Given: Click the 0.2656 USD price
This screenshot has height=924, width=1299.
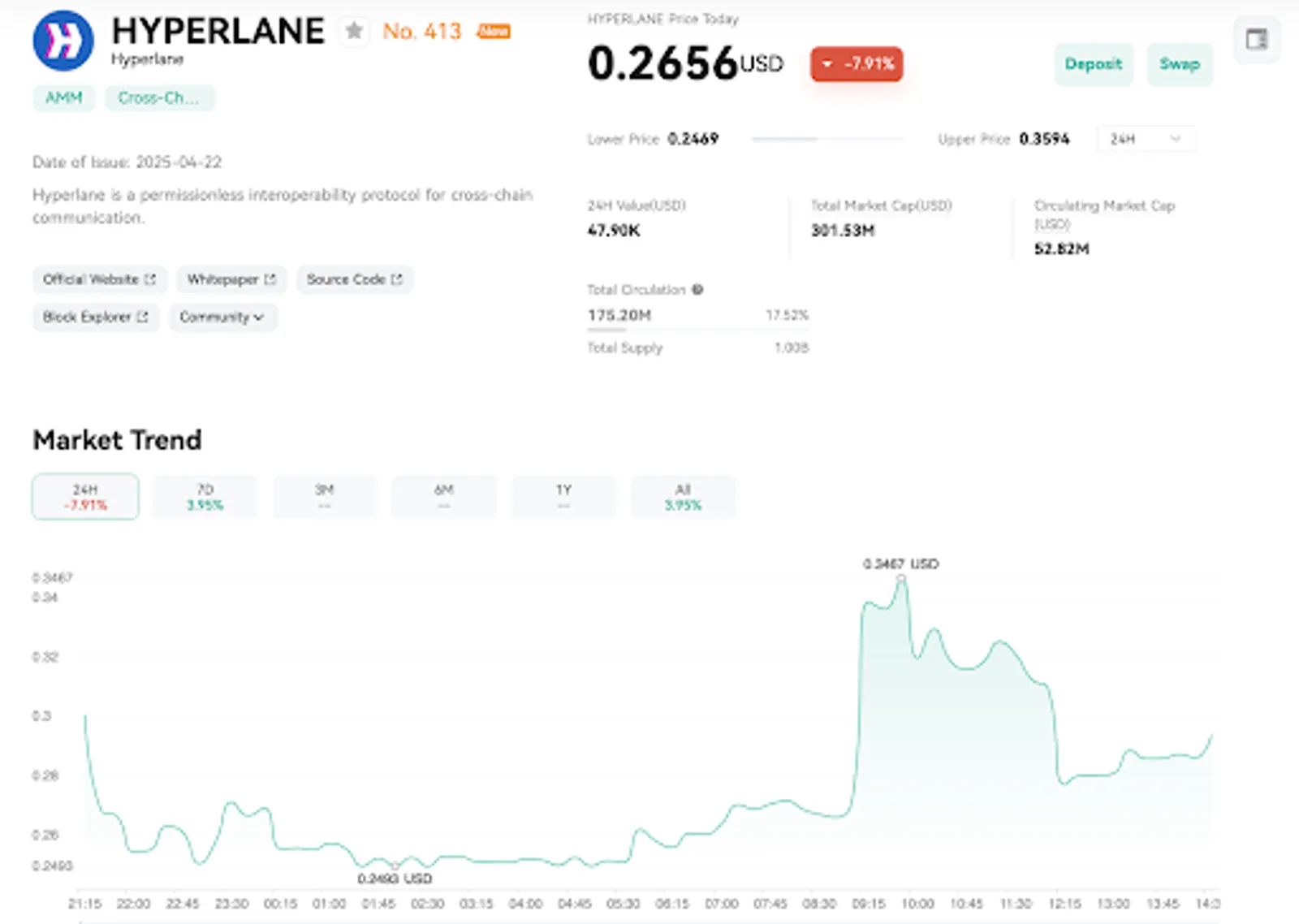Looking at the screenshot, I should (x=685, y=63).
